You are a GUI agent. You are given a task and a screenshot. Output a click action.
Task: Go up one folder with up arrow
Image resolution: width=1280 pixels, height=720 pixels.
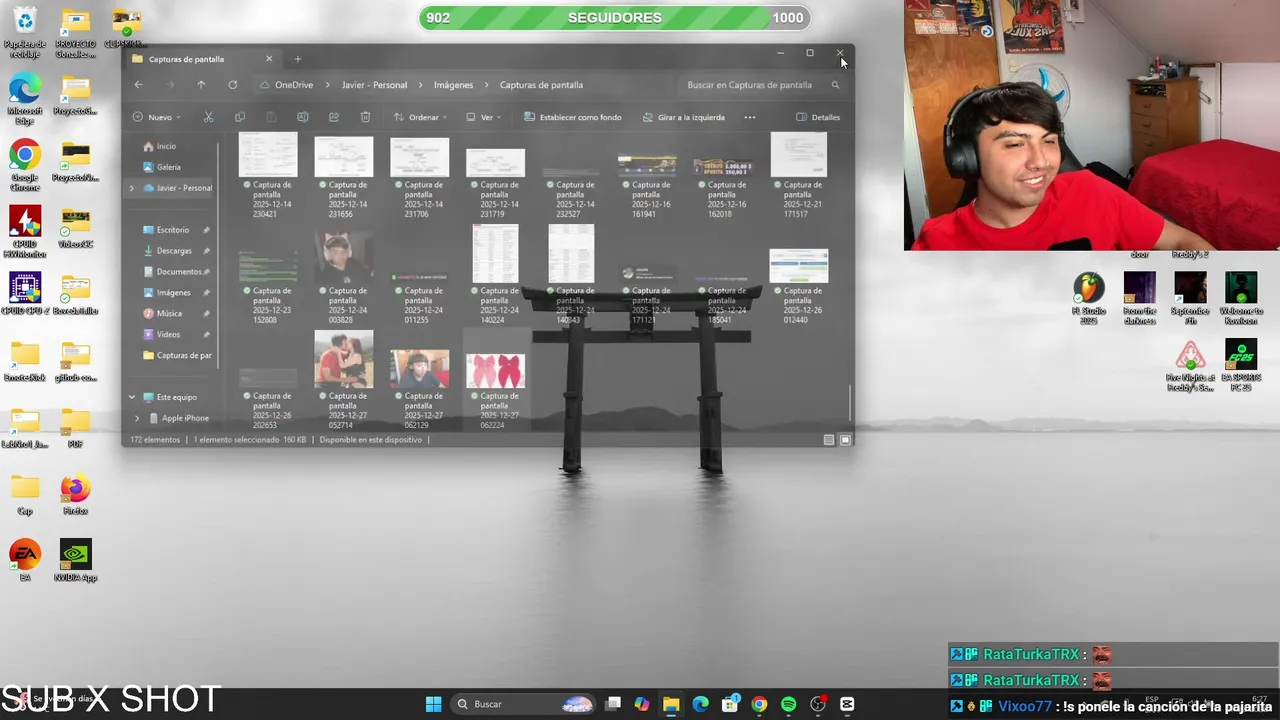tap(201, 85)
